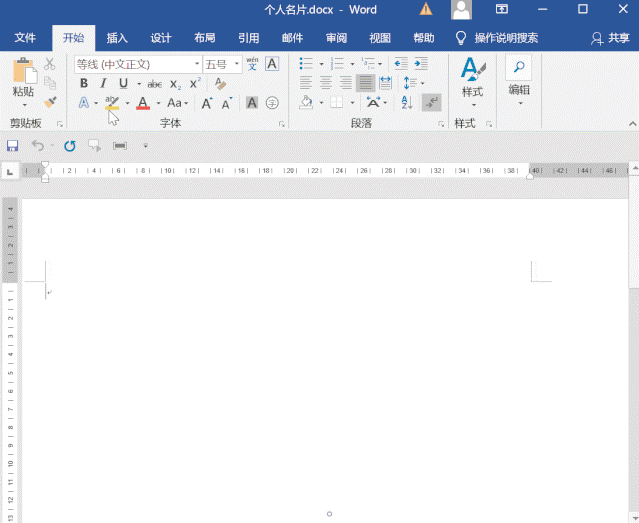Click the character border A icon
This screenshot has height=523, width=639.
[272, 64]
